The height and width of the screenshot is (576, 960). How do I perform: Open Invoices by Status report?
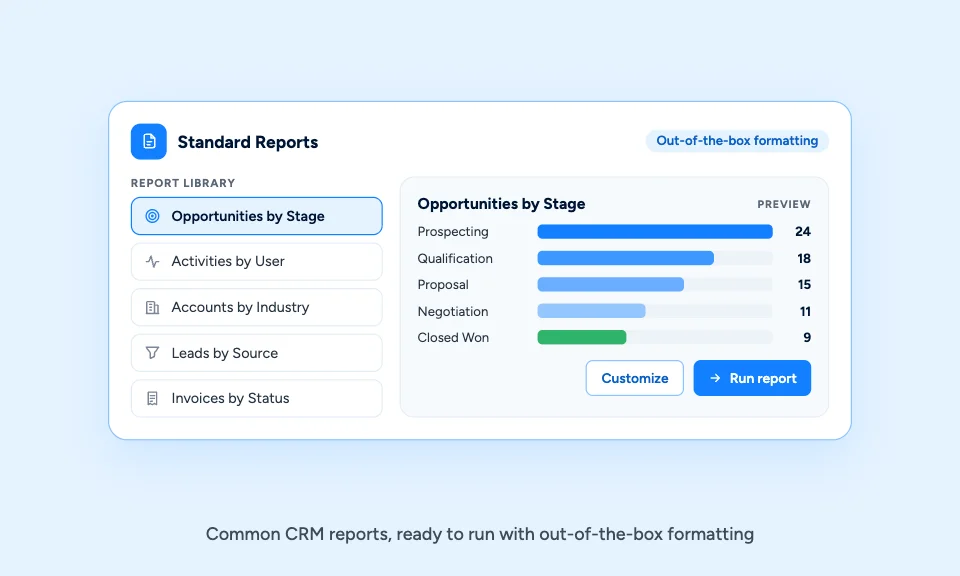(x=257, y=398)
